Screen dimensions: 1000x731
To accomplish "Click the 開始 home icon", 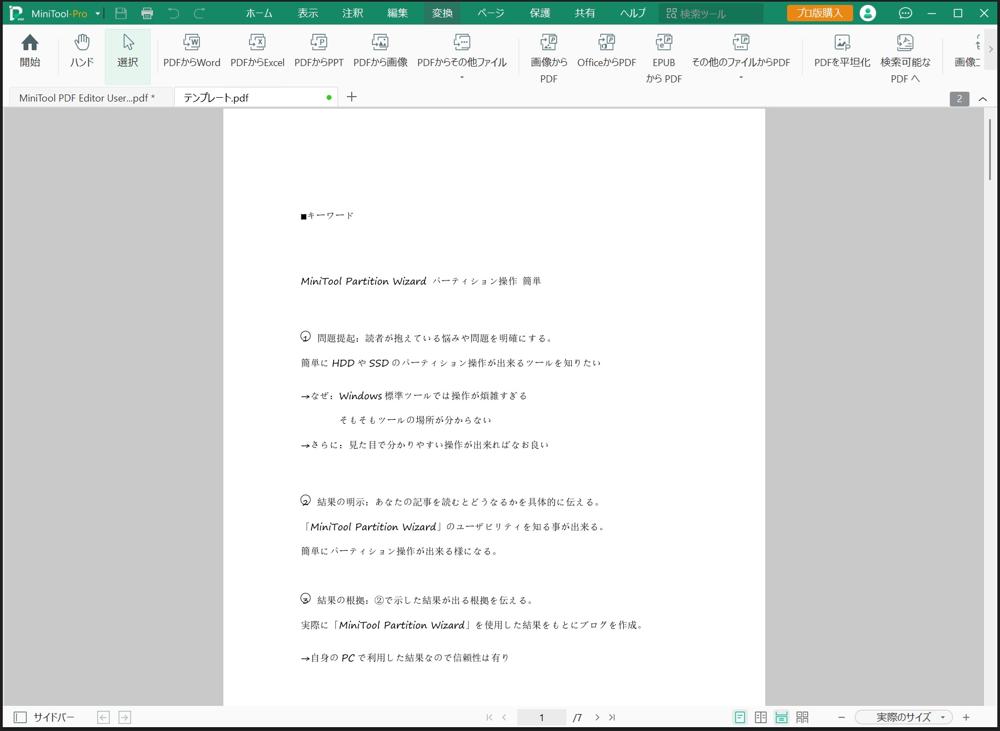I will pos(30,51).
